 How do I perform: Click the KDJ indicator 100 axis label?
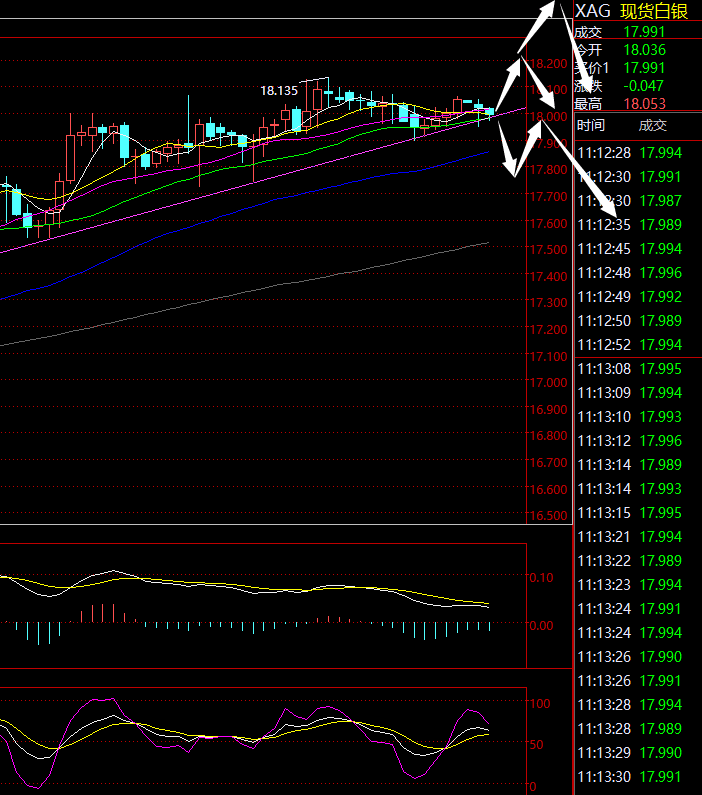(540, 704)
